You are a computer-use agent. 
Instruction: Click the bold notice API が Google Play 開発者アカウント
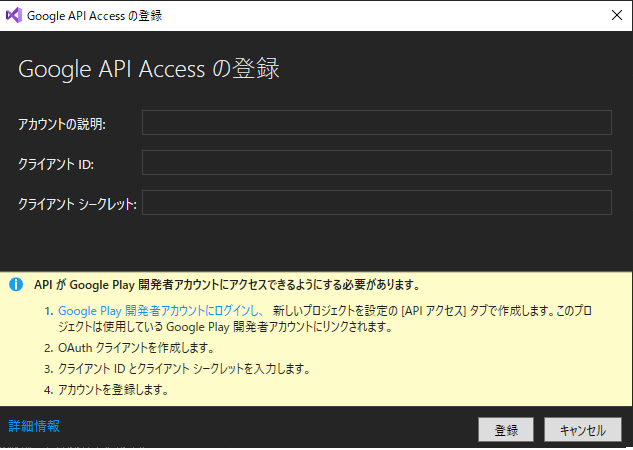[227, 285]
